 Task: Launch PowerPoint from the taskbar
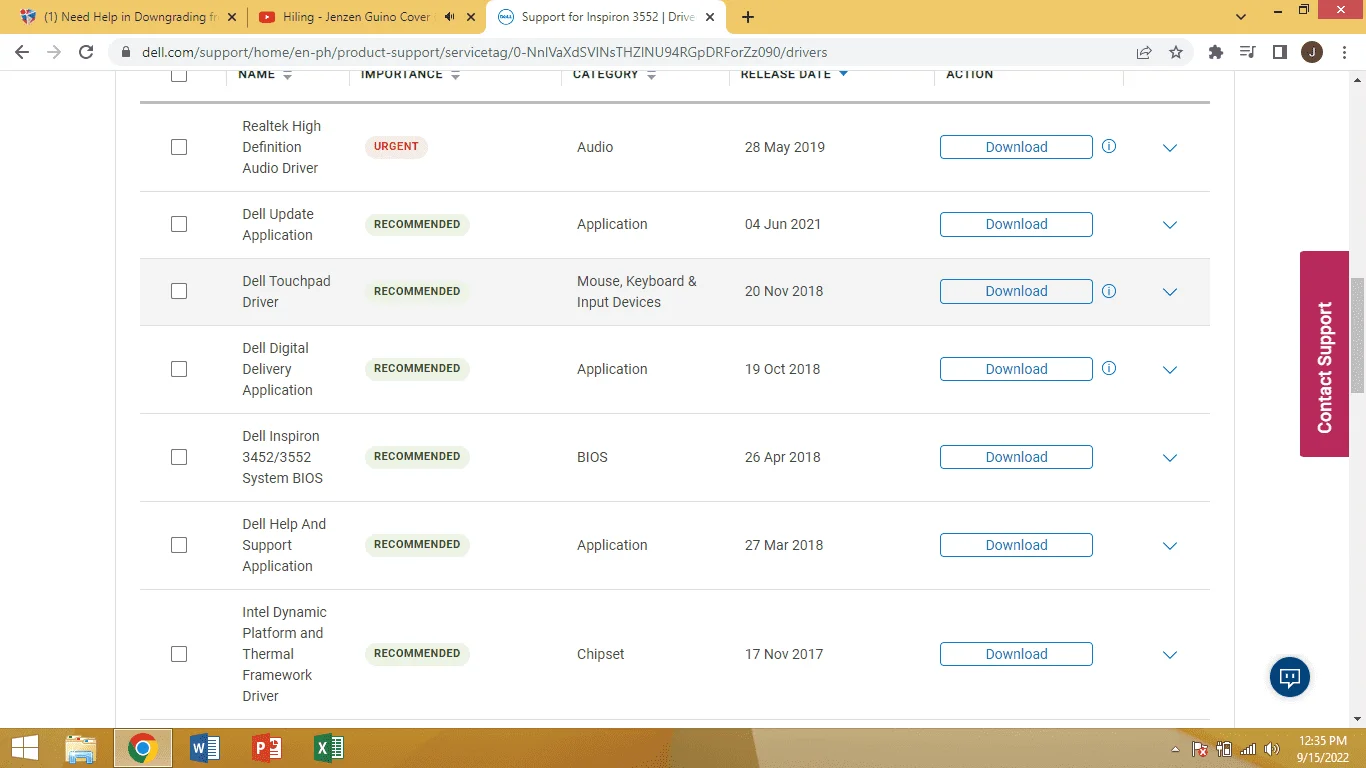(x=266, y=748)
